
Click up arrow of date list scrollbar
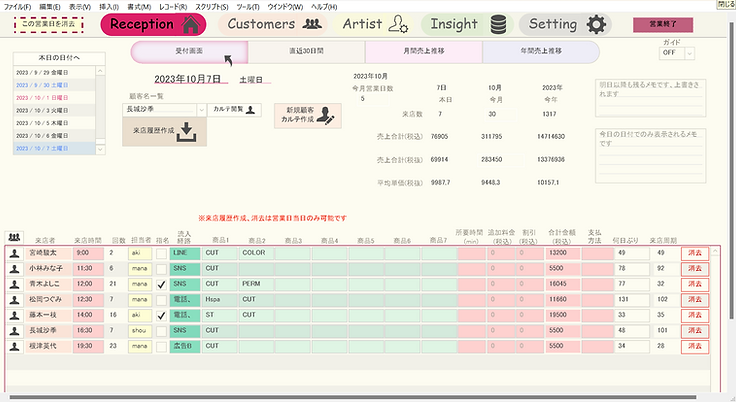100,71
